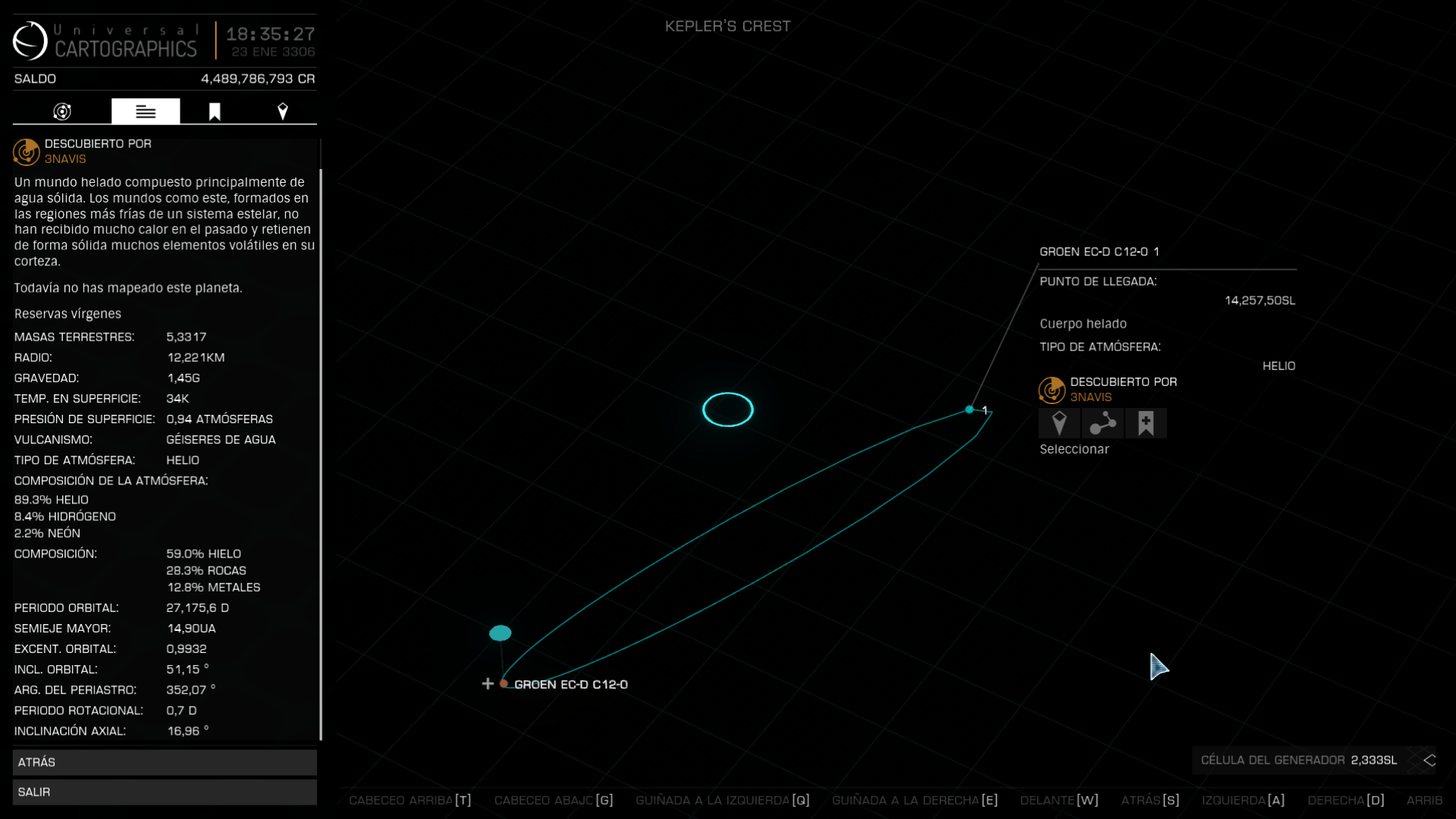1456x819 pixels.
Task: Click the RADIO value 12,221KM
Action: 196,357
